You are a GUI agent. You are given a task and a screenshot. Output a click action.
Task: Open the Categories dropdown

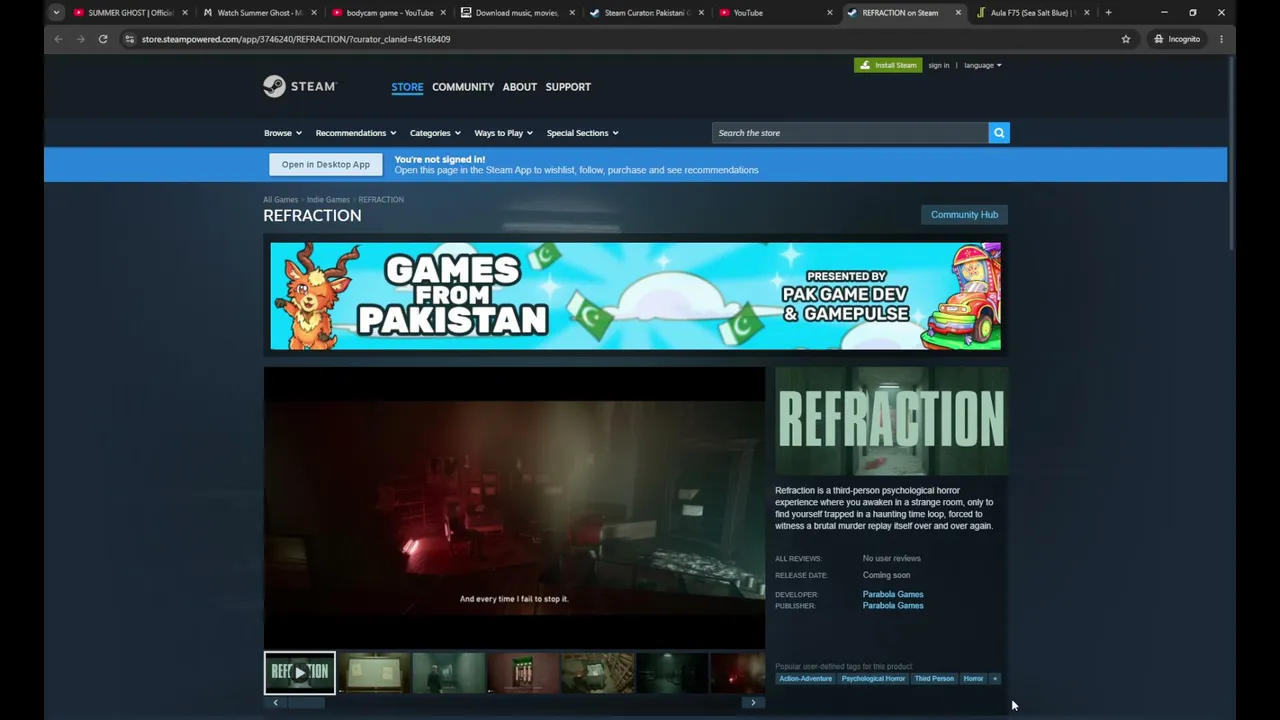tap(435, 133)
